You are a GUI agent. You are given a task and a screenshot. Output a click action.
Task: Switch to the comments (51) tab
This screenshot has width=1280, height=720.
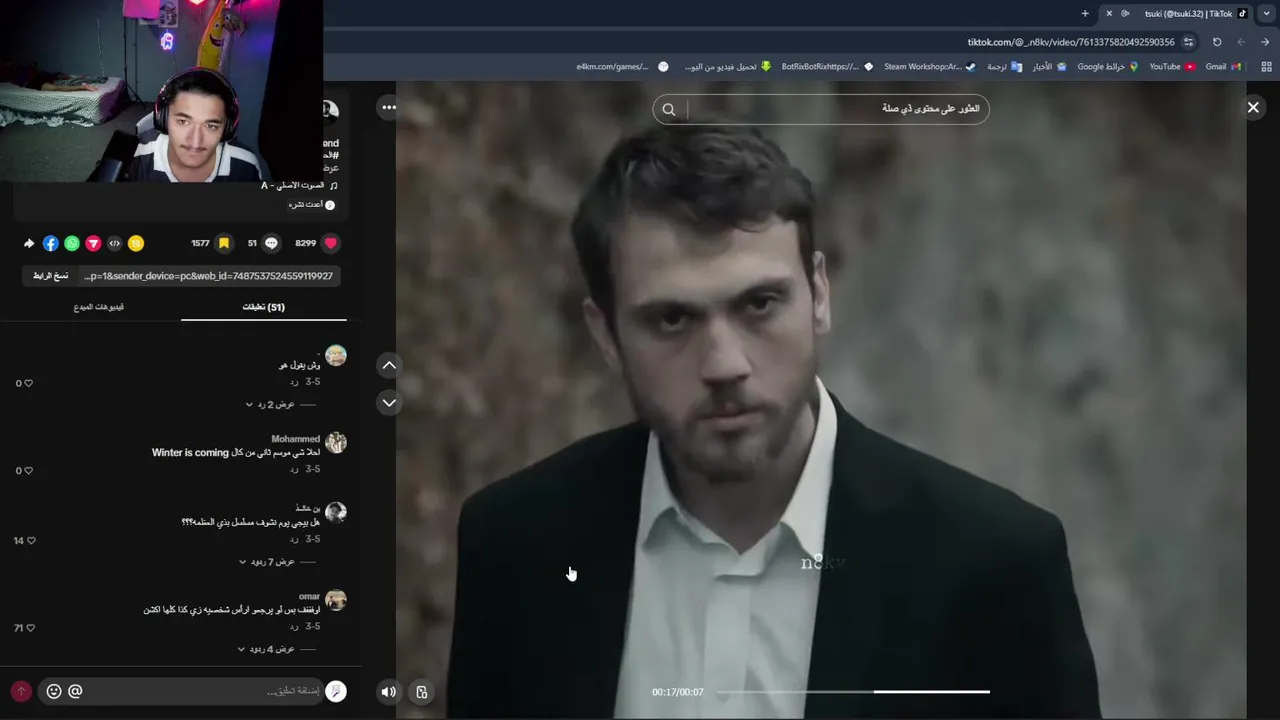coord(264,307)
